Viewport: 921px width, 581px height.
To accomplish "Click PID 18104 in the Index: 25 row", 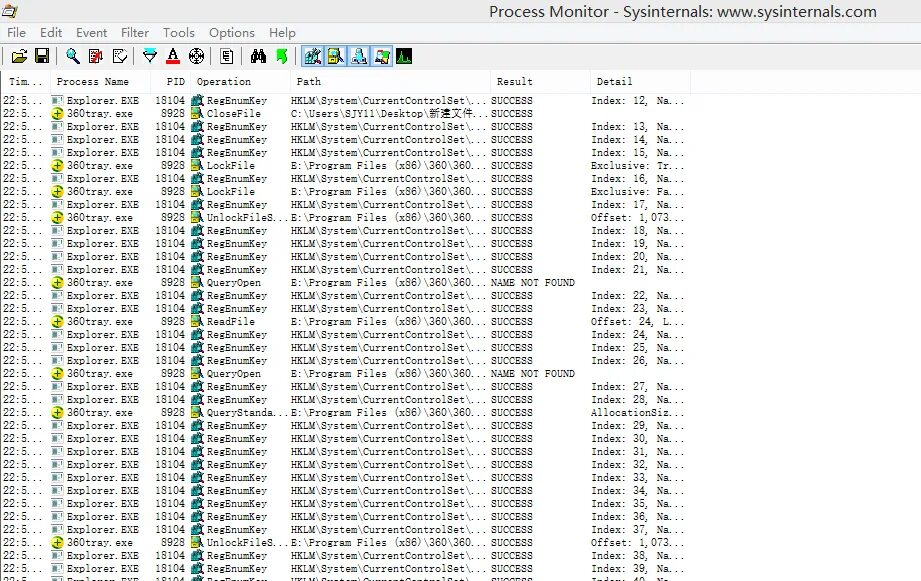I will (170, 348).
